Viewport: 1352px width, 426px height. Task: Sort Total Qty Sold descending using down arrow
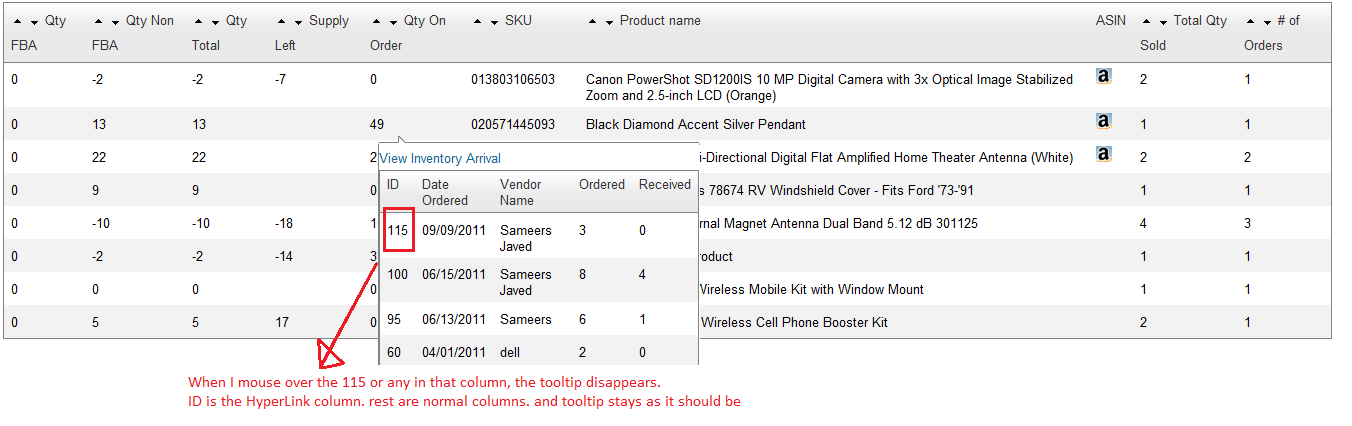(x=1164, y=21)
